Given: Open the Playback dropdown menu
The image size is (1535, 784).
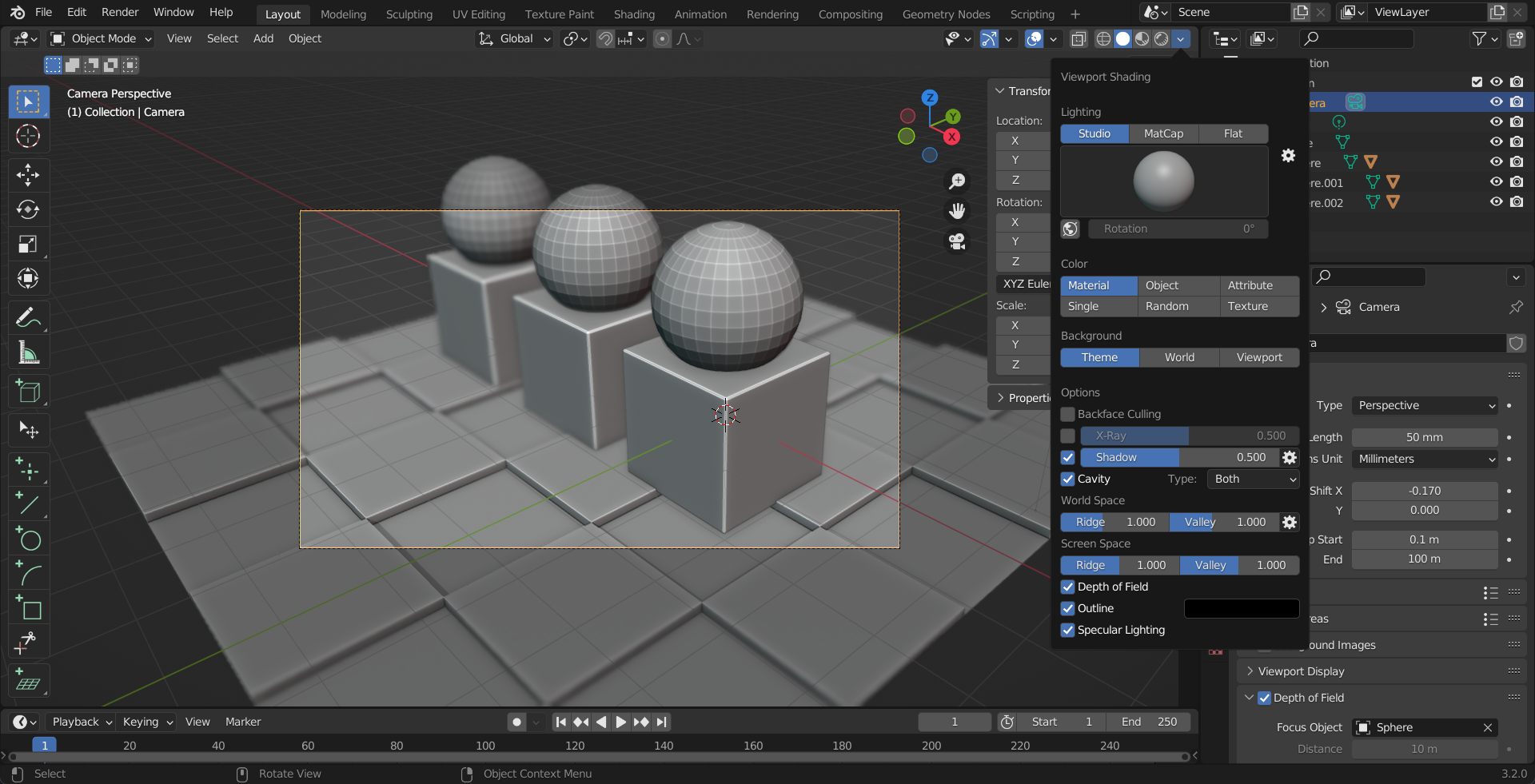Looking at the screenshot, I should click(x=80, y=722).
